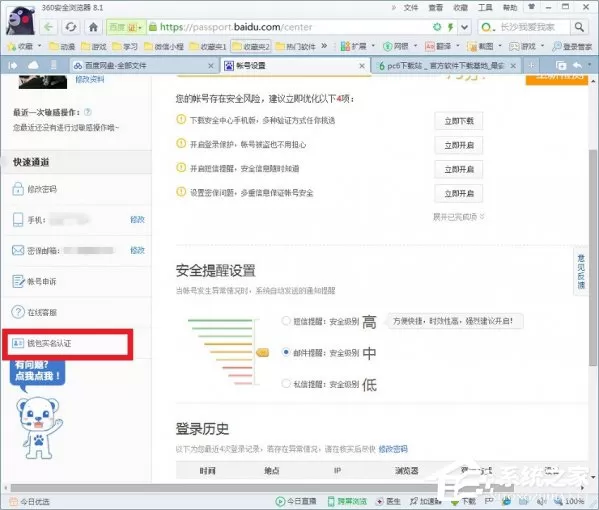Click the page refresh icon
The image size is (599, 510).
[71, 27]
